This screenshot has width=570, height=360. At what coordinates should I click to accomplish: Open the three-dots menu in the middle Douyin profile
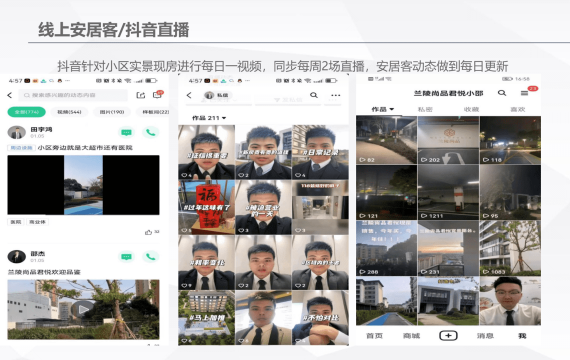pyautogui.click(x=336, y=95)
